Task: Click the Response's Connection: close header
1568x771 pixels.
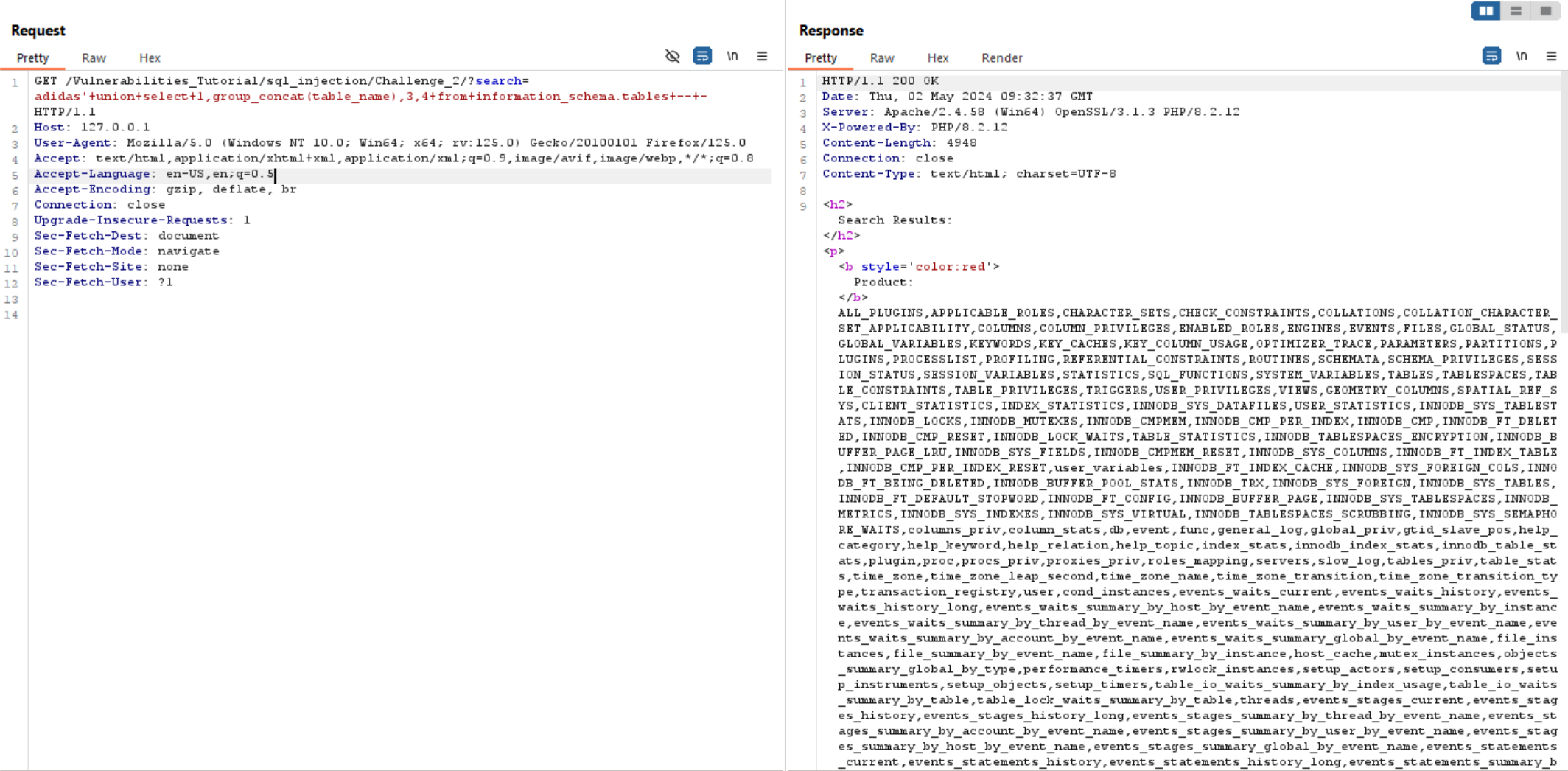Action: 888,158
